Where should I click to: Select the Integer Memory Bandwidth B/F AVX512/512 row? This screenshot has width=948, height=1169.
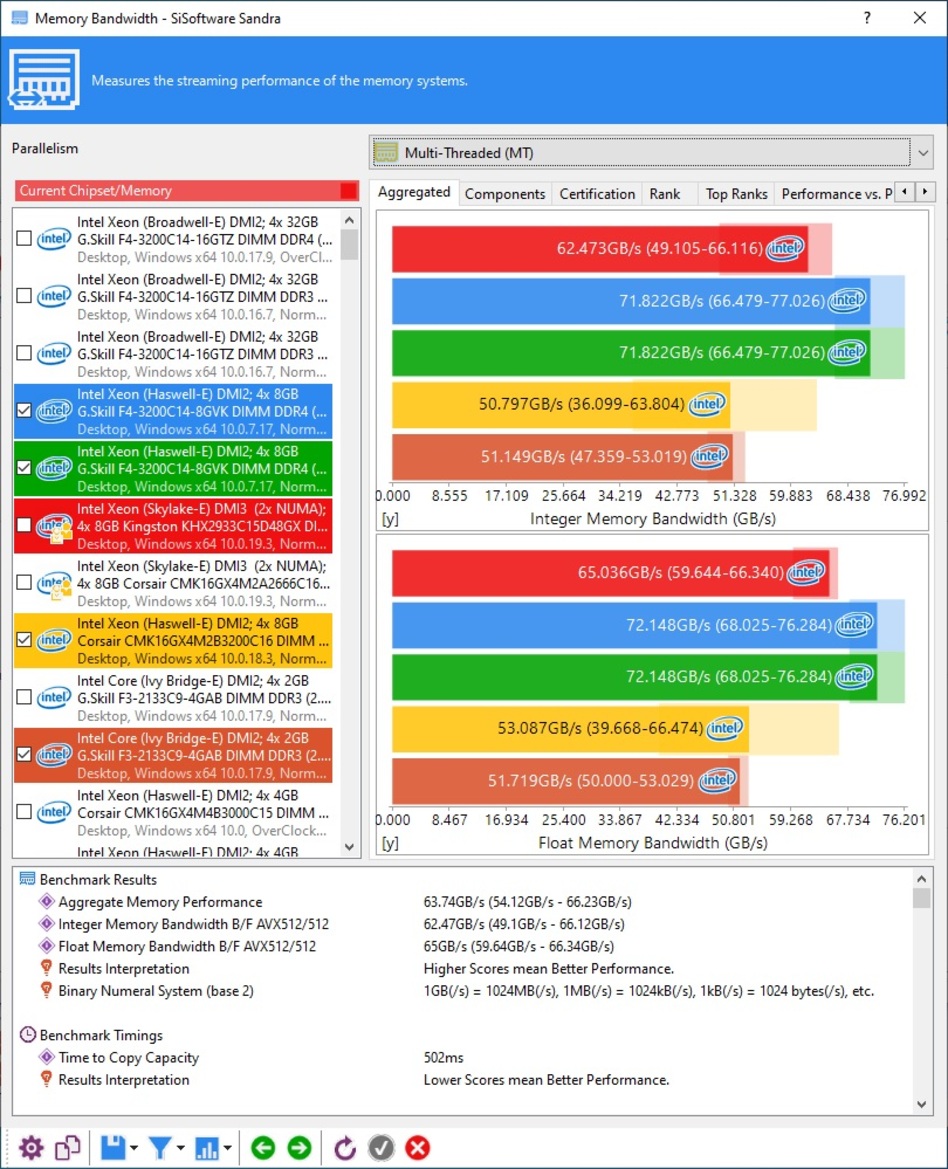pos(464,924)
